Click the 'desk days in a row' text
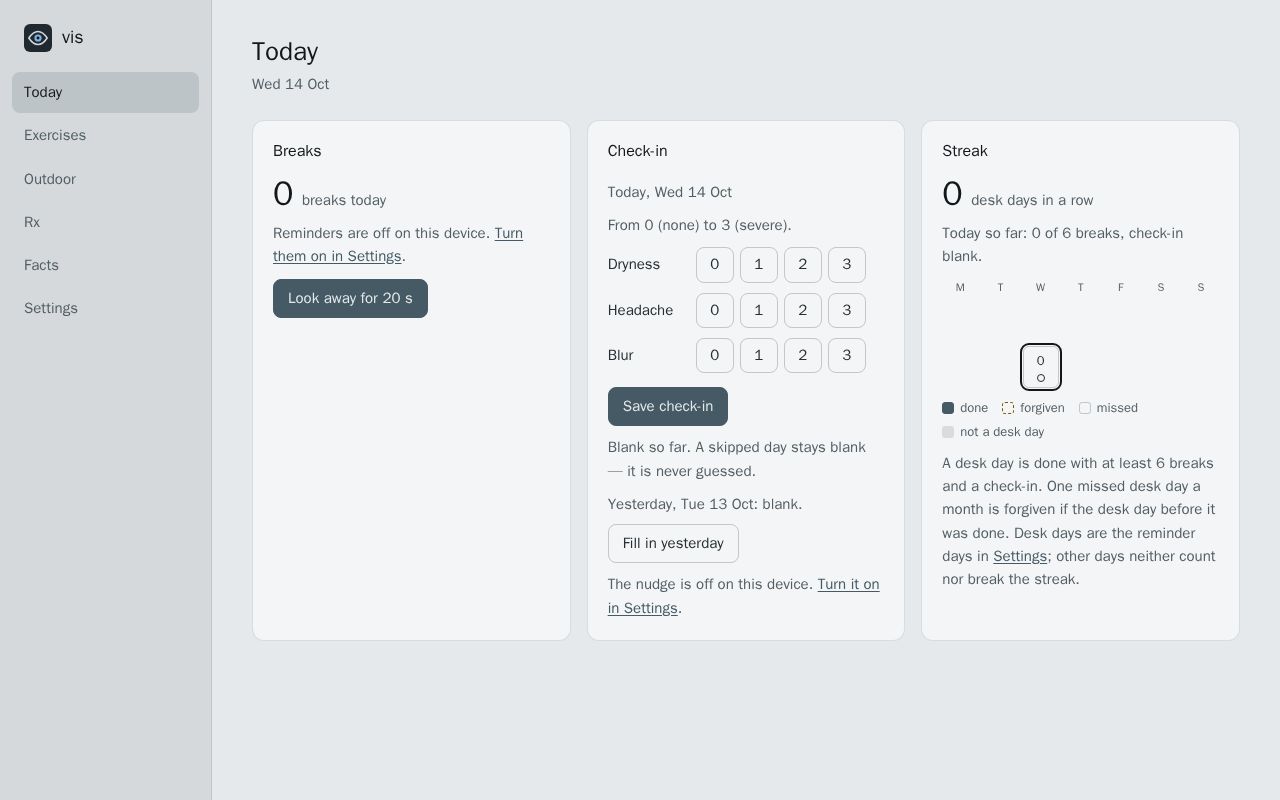 [x=1032, y=200]
